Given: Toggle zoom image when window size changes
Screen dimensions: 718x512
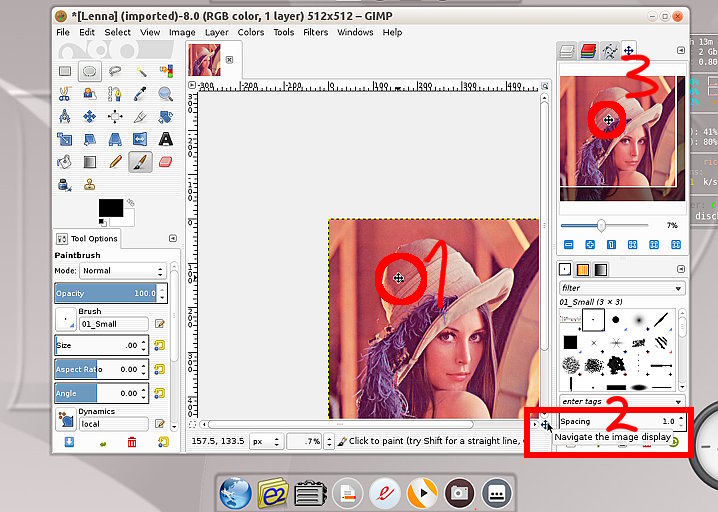Looking at the screenshot, I should point(544,86).
